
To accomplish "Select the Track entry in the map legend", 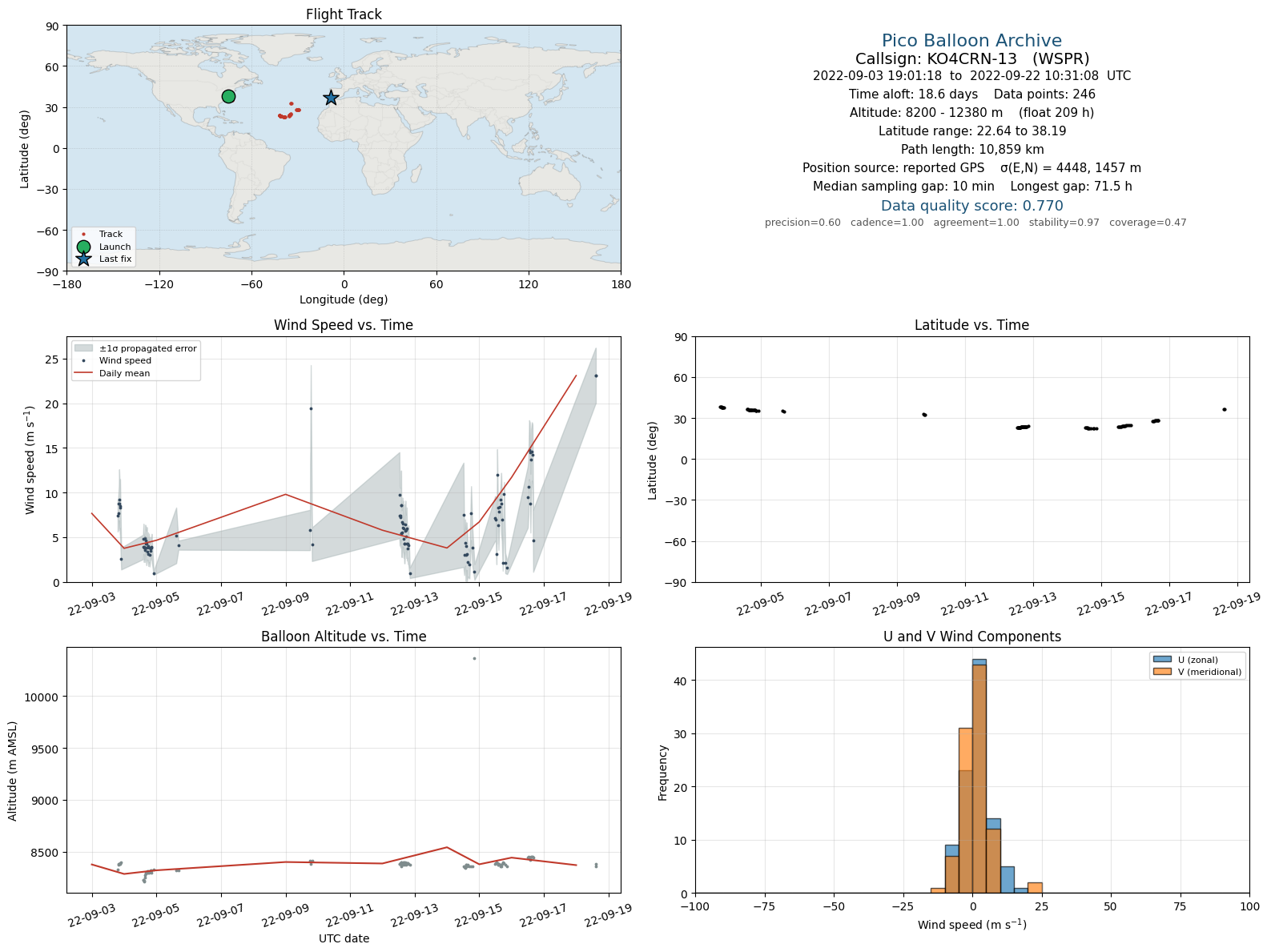I will 104,235.
